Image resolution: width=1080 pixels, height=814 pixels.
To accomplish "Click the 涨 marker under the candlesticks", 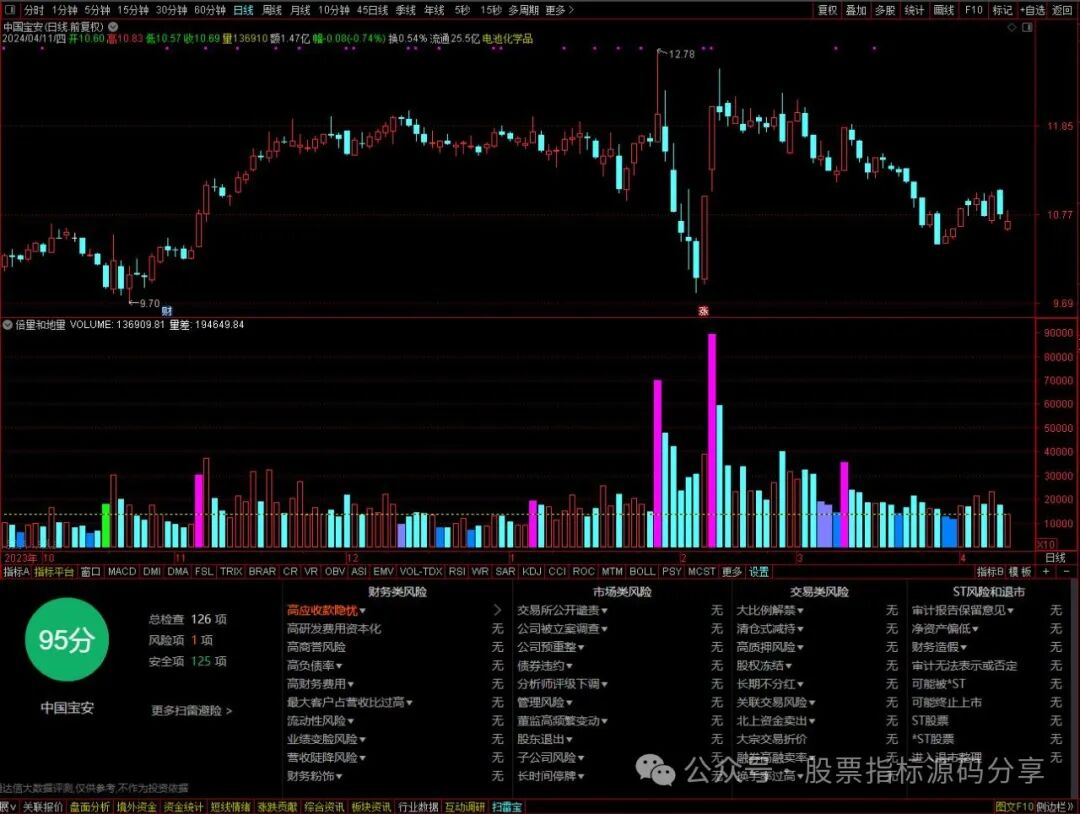I will [703, 311].
